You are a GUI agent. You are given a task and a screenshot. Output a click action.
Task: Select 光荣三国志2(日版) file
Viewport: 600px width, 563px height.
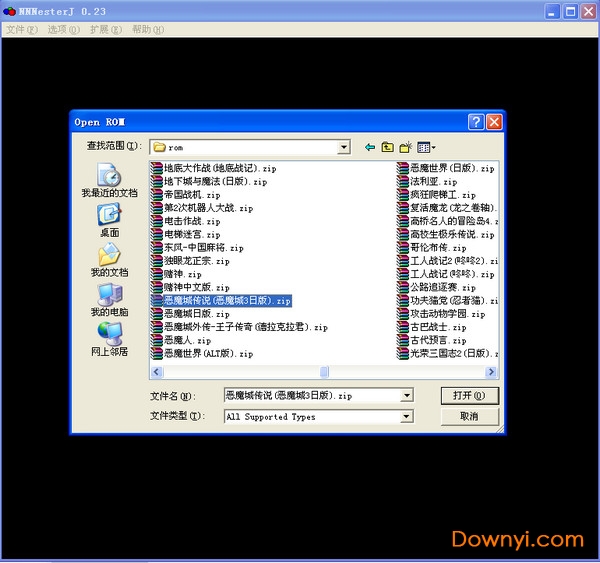447,354
